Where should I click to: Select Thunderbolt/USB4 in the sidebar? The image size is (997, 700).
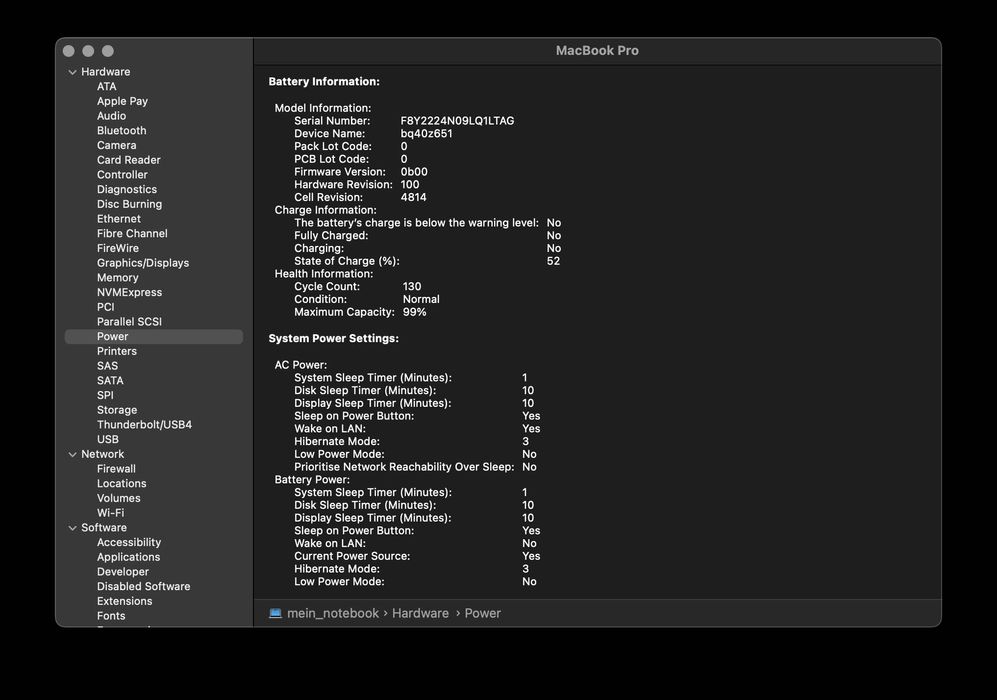point(144,425)
